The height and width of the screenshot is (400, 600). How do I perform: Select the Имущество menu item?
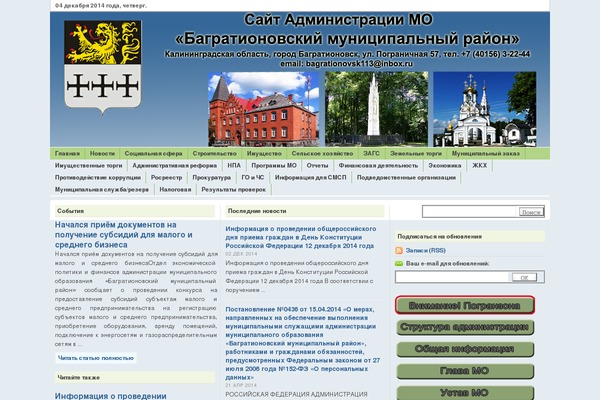coord(264,153)
